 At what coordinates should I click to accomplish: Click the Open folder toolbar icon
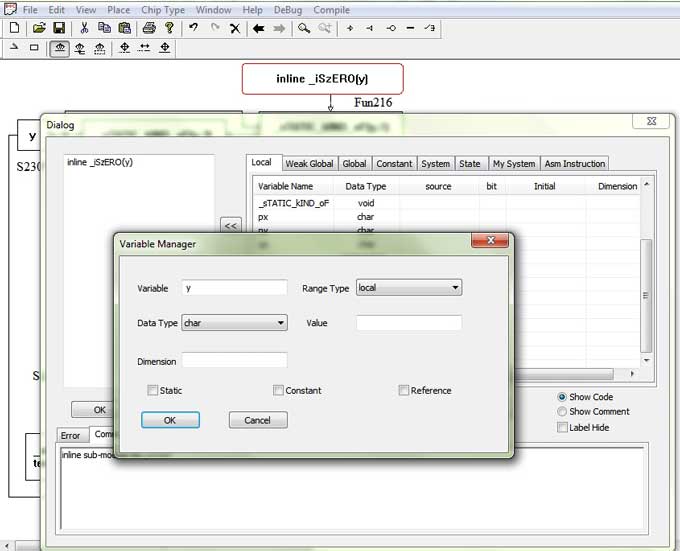click(39, 28)
